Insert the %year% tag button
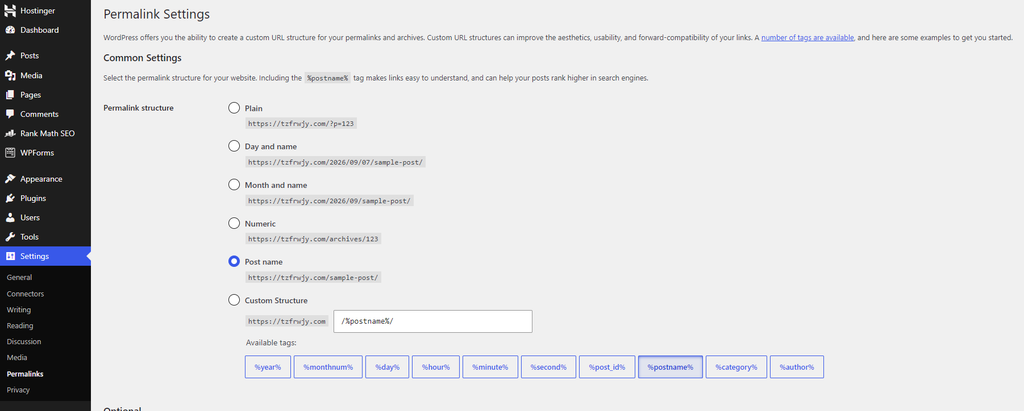 tap(268, 367)
